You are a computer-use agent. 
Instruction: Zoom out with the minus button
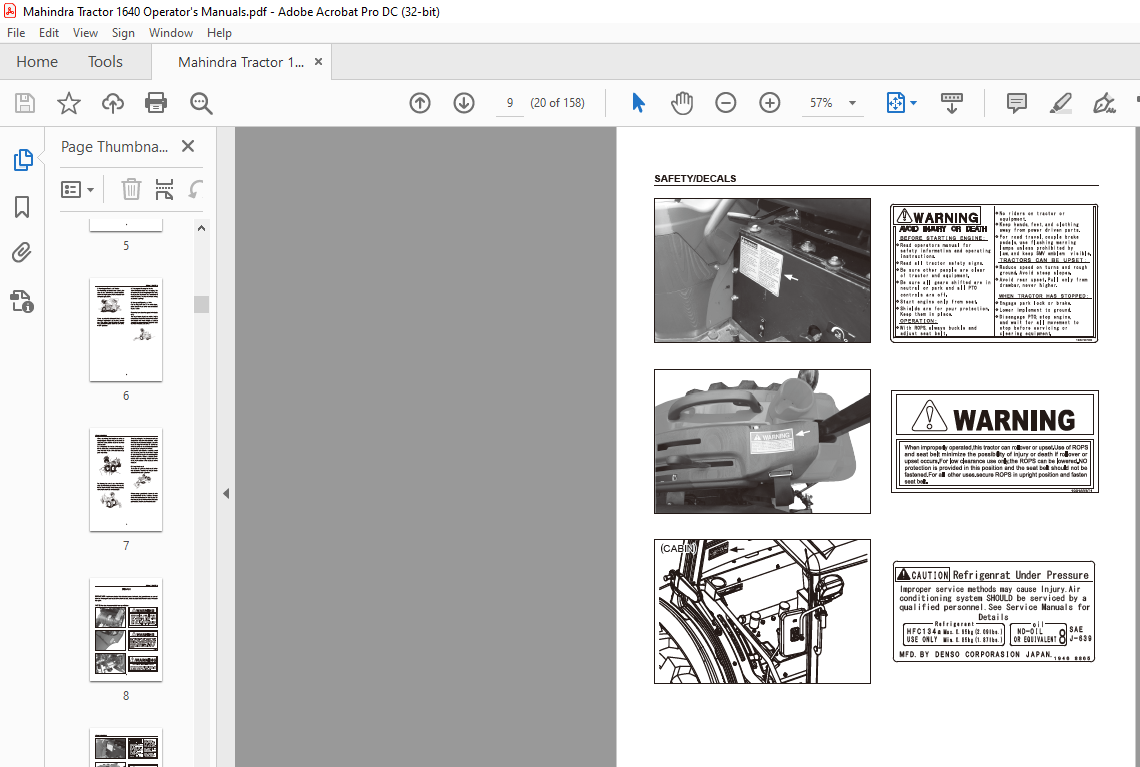click(726, 103)
